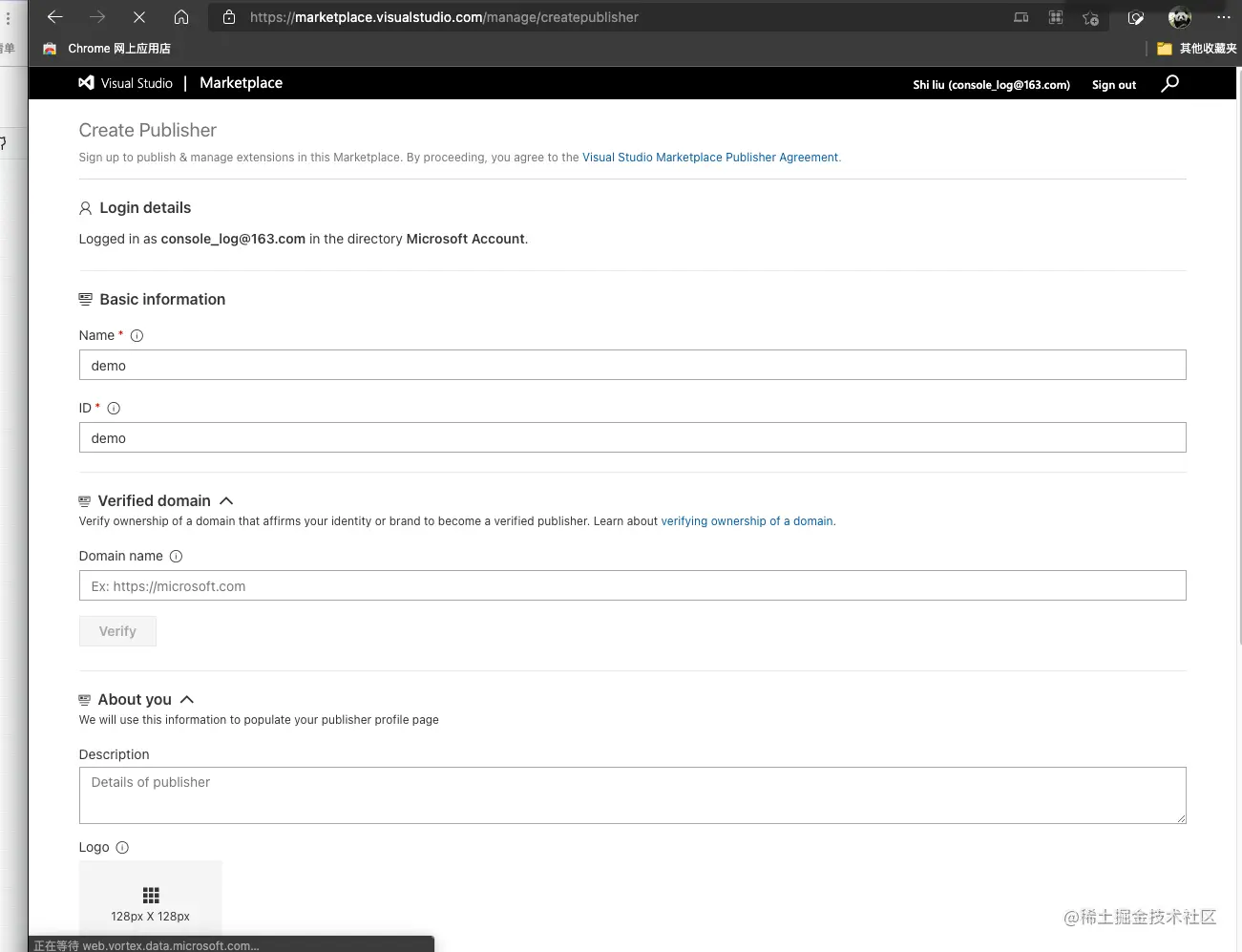Open Chrome 网上应用店 bookmark

[x=107, y=49]
